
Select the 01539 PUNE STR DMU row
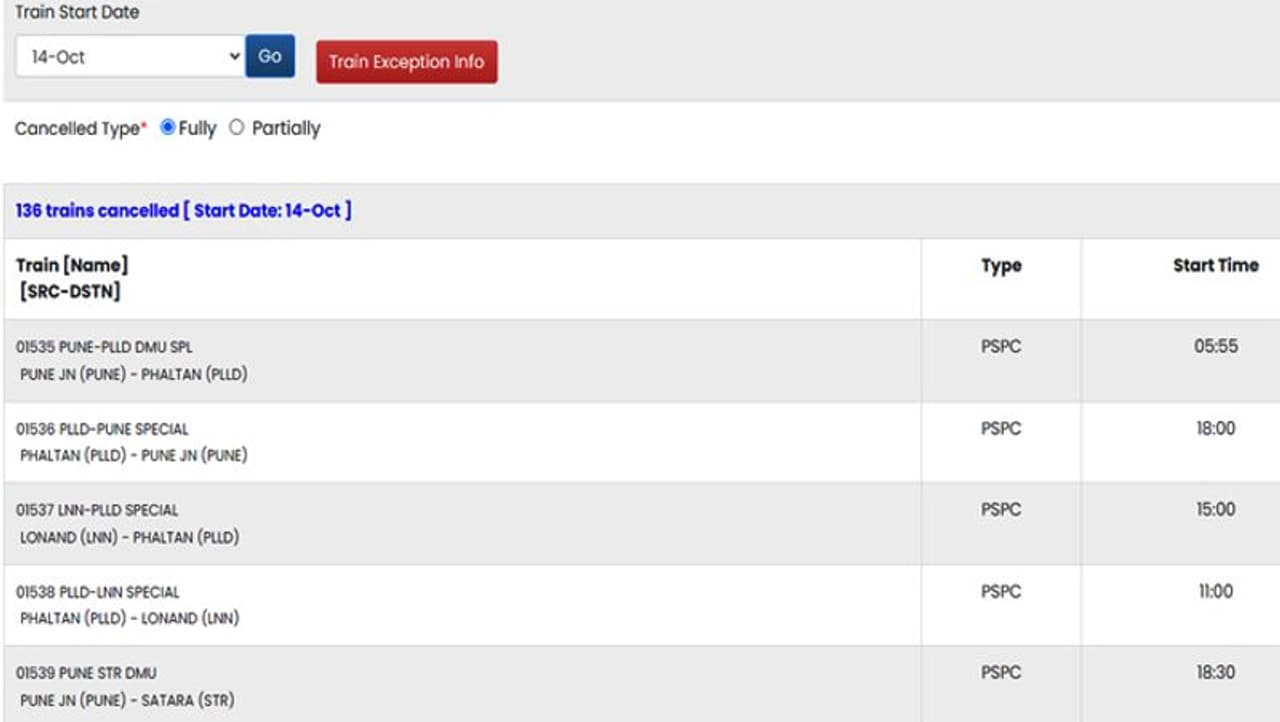[x=86, y=673]
